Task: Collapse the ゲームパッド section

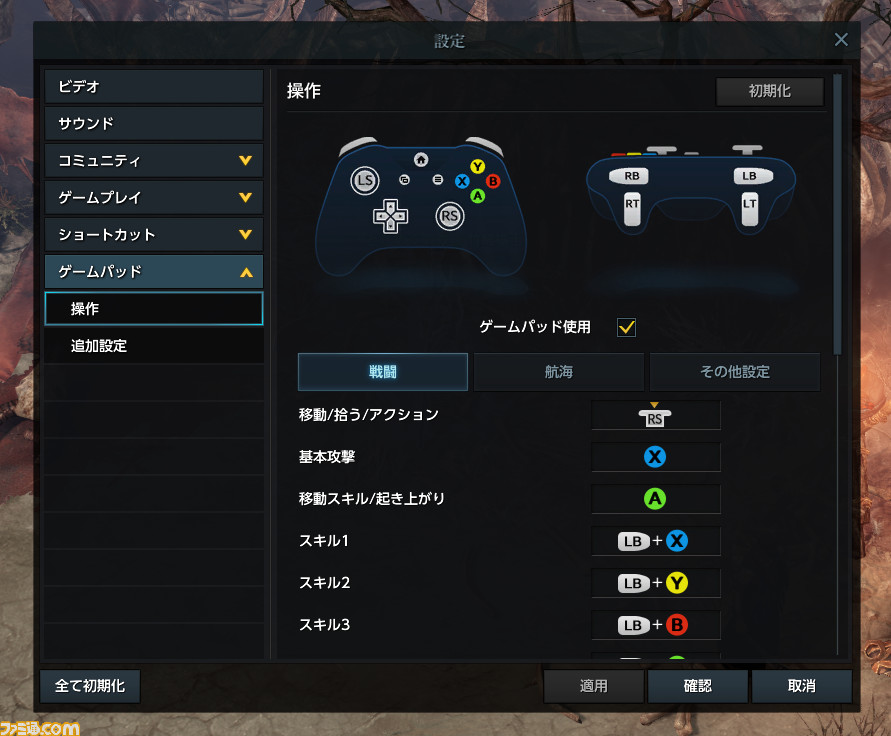Action: click(x=153, y=272)
